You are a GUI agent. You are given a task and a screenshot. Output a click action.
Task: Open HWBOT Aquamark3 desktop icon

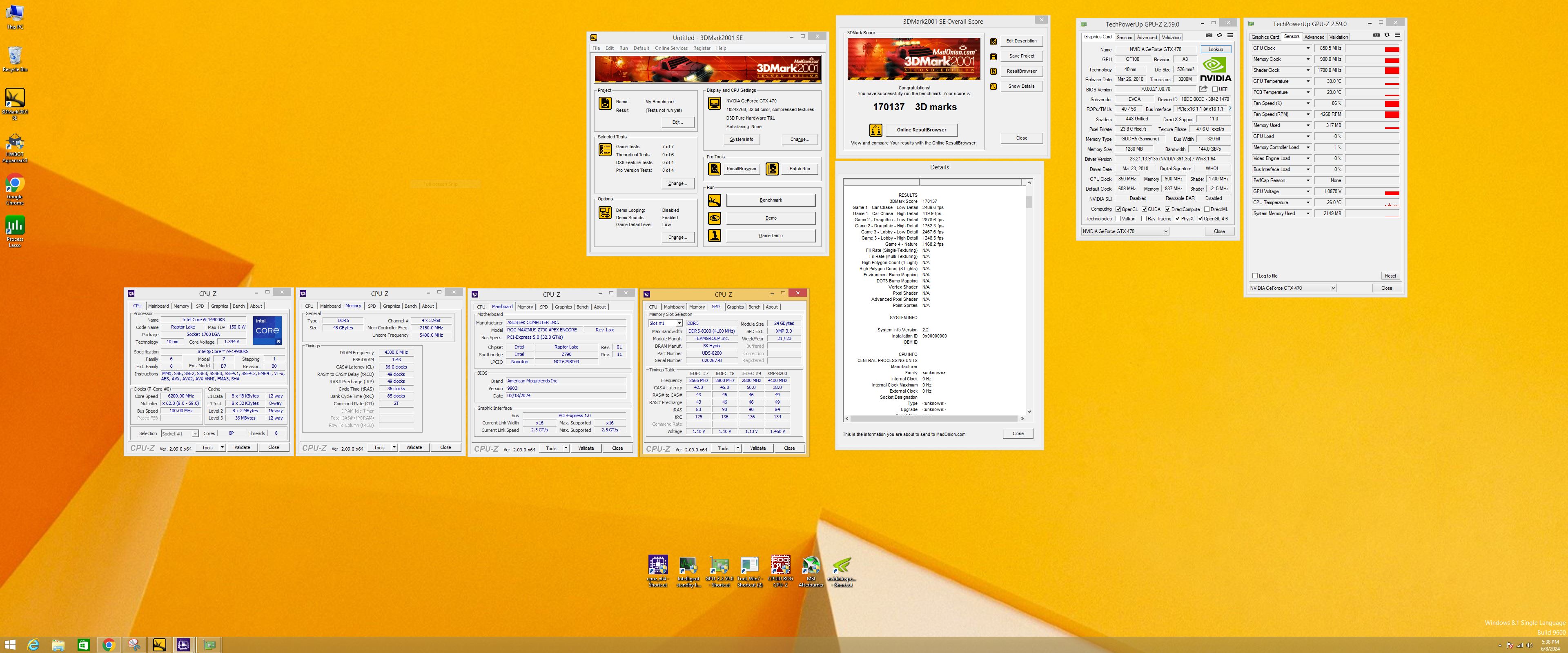point(15,149)
